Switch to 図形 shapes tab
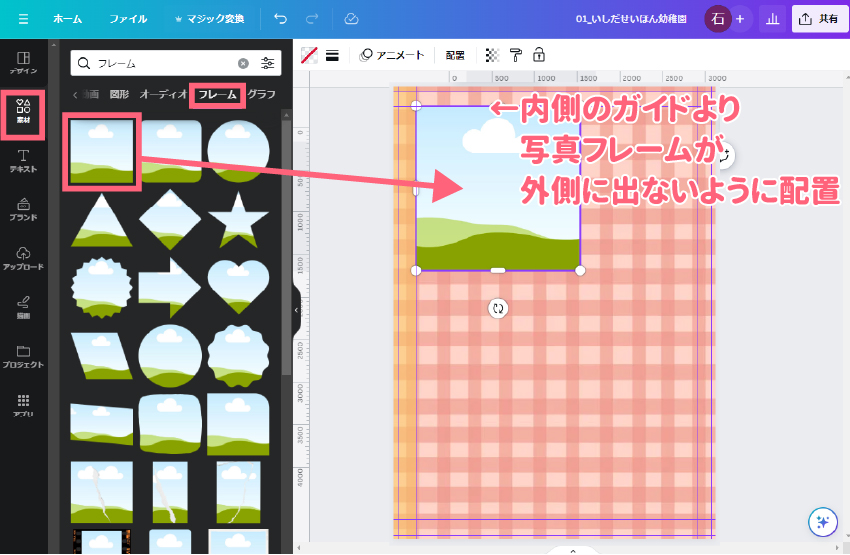 [119, 94]
